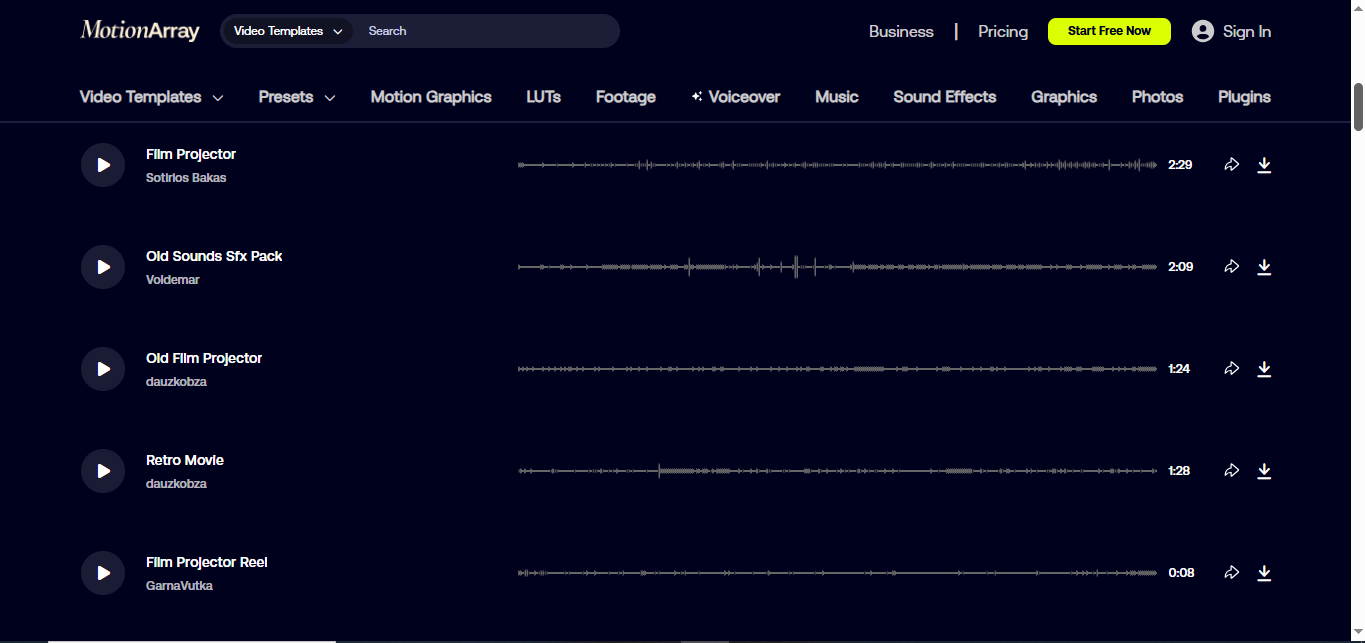Toggle playback on Film Projector Reel
Viewport: 1365px width, 643px height.
point(103,572)
